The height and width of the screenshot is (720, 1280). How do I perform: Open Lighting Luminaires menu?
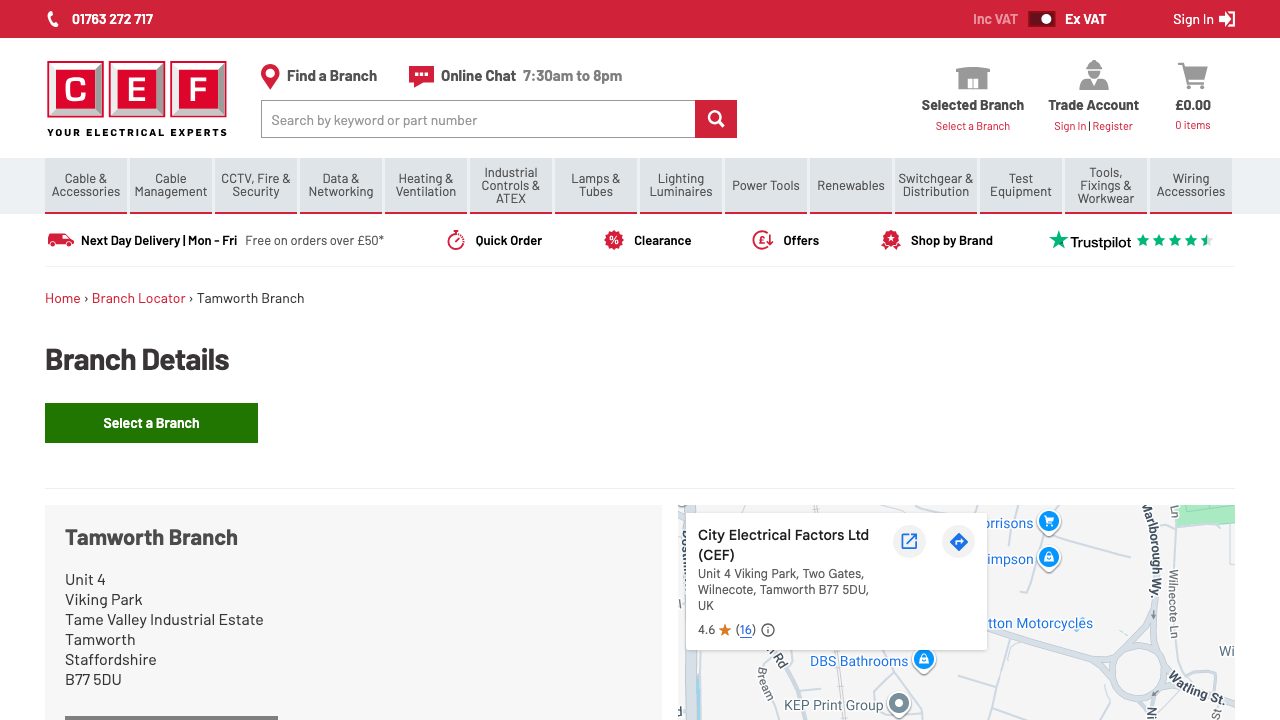tap(681, 185)
